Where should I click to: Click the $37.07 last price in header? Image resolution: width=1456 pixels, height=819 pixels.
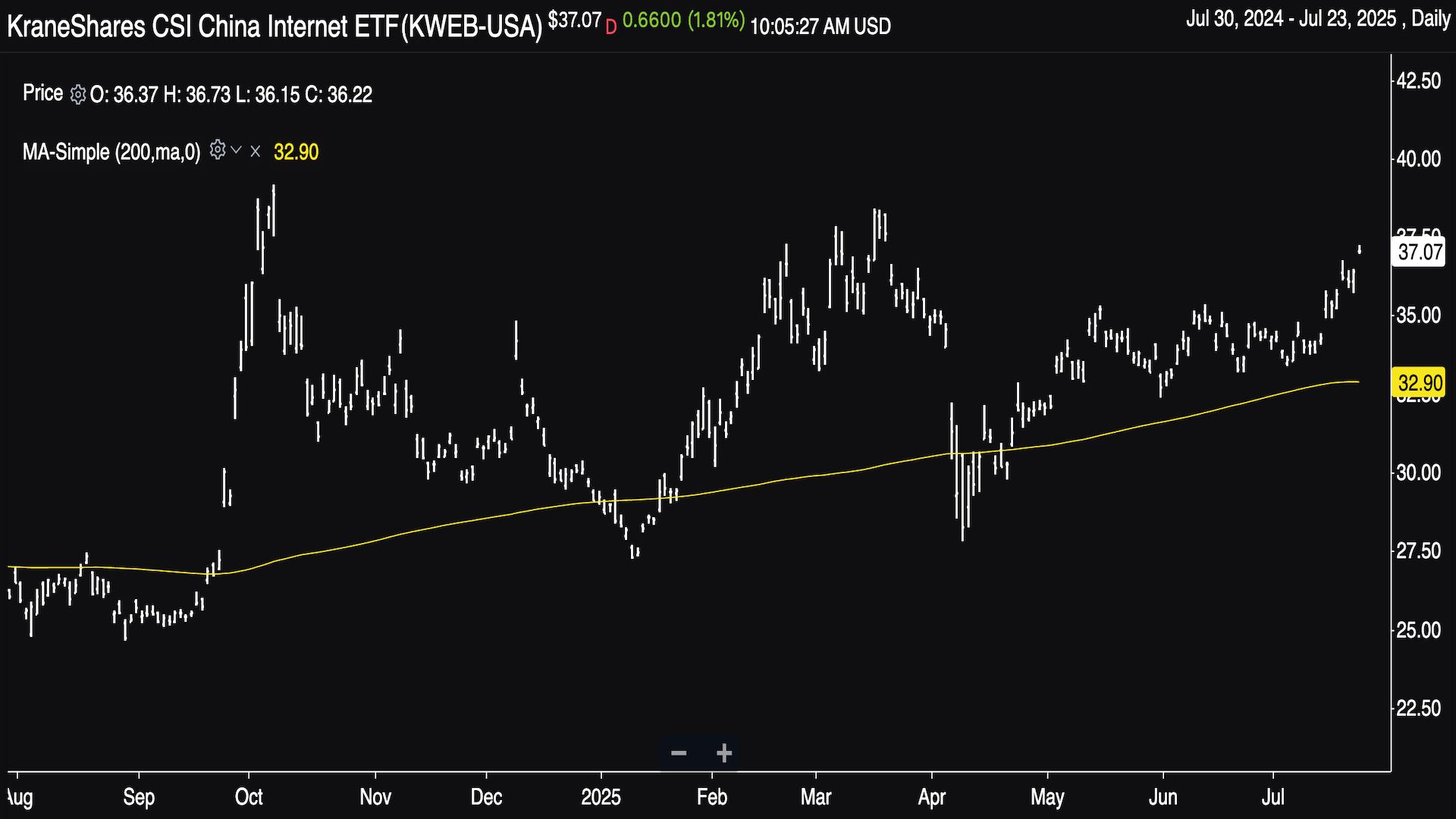(575, 20)
